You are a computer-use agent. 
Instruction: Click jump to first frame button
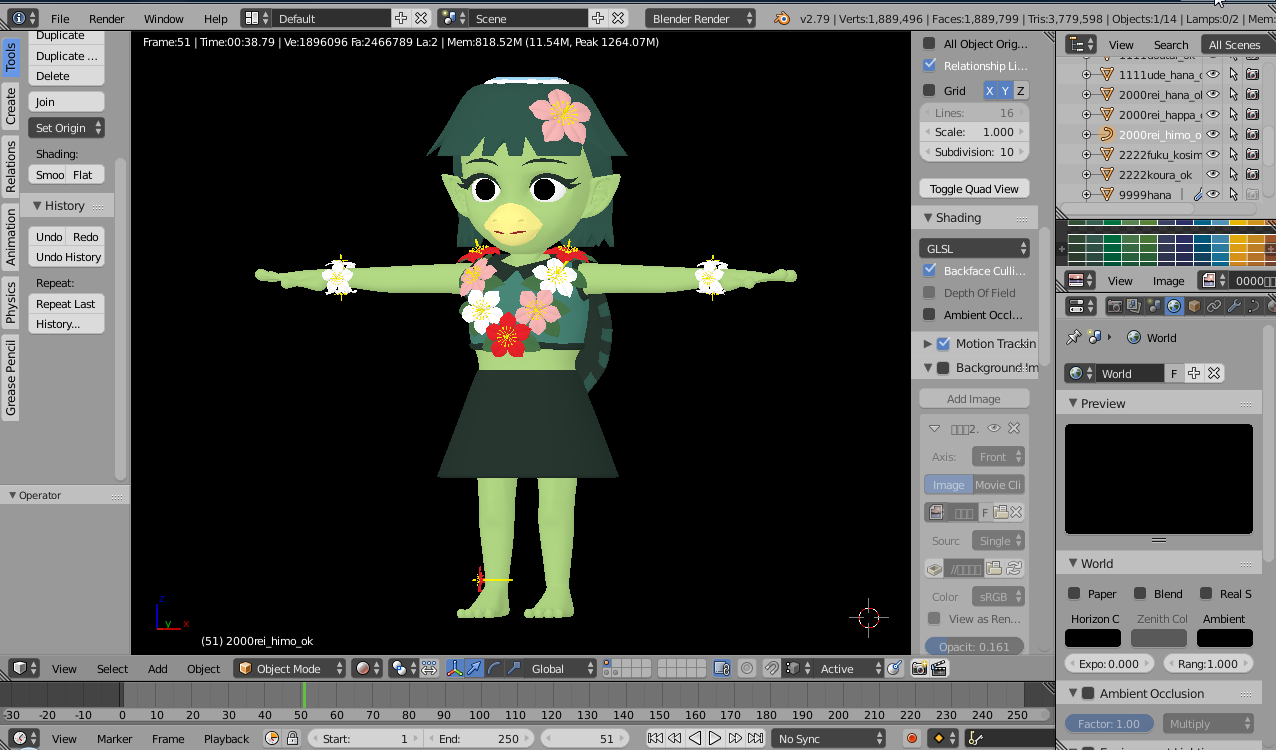[x=655, y=738]
